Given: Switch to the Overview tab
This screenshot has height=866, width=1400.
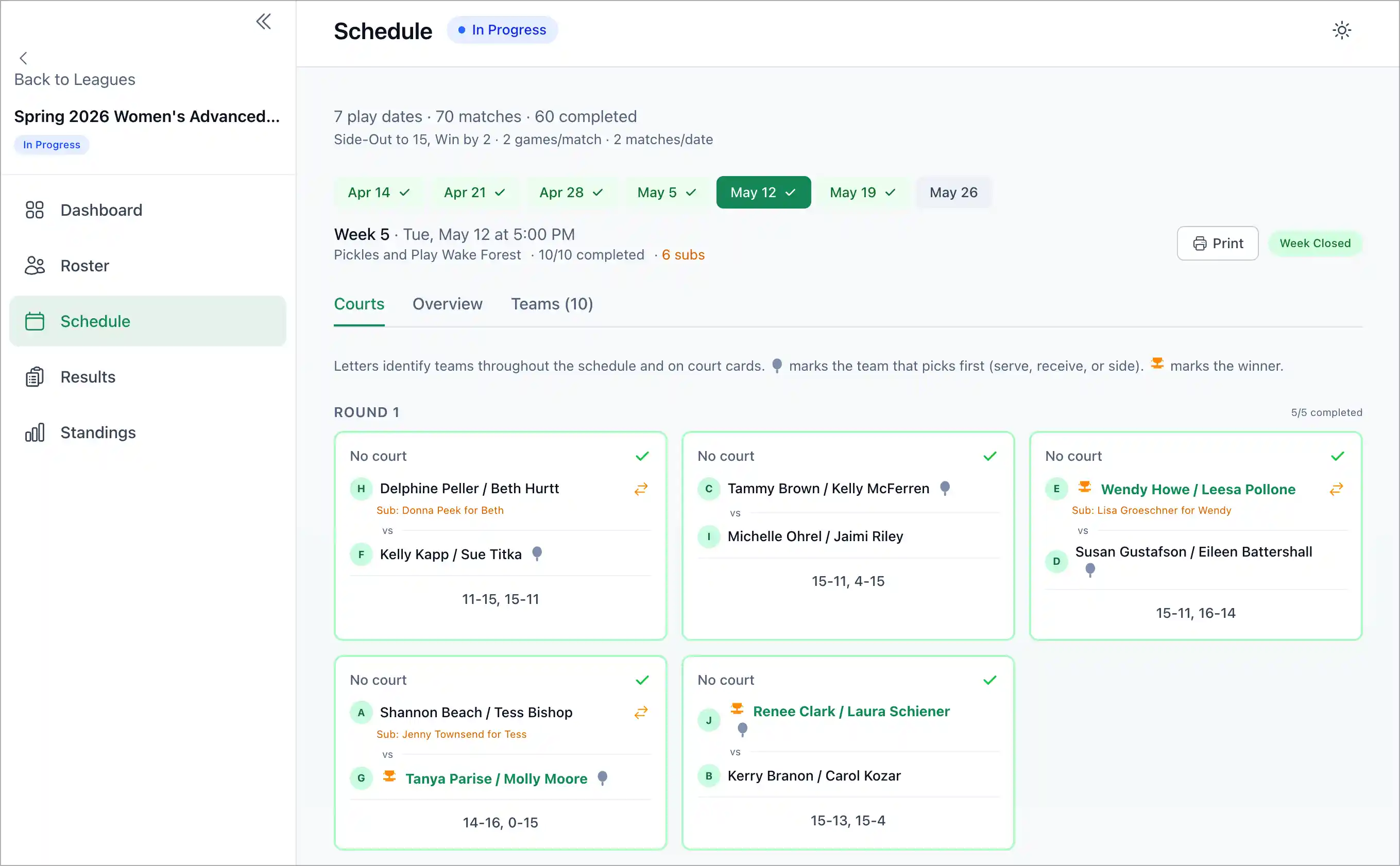Looking at the screenshot, I should tap(448, 304).
